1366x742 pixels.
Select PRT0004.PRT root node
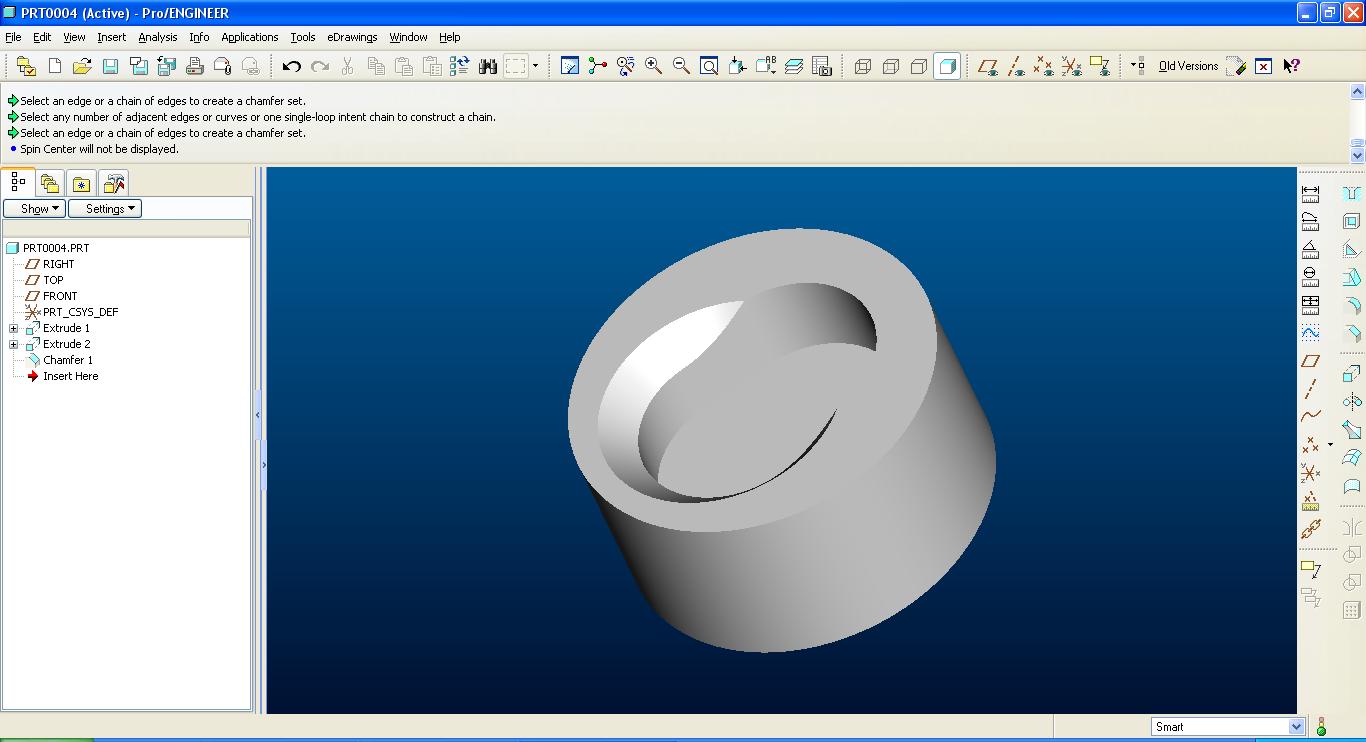[x=56, y=248]
